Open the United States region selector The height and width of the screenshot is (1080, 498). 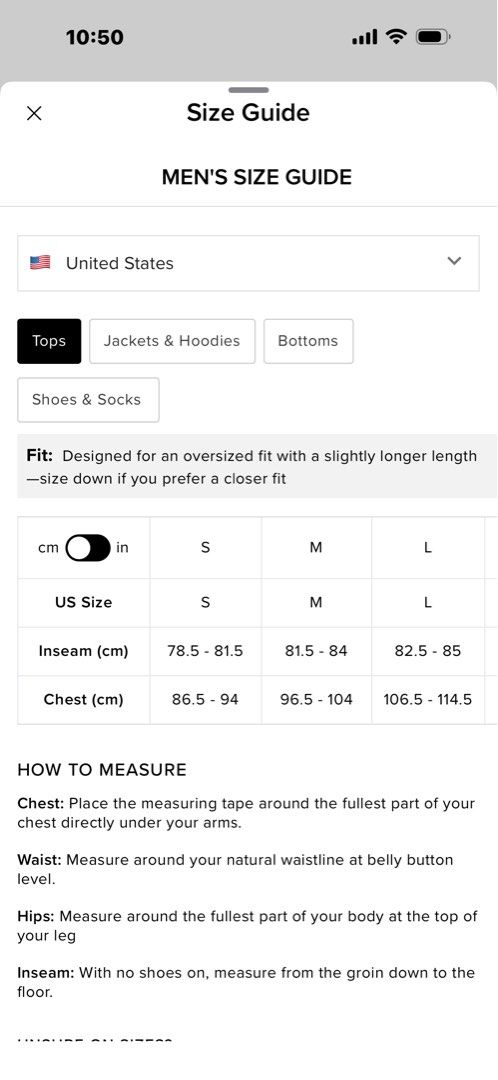(248, 263)
